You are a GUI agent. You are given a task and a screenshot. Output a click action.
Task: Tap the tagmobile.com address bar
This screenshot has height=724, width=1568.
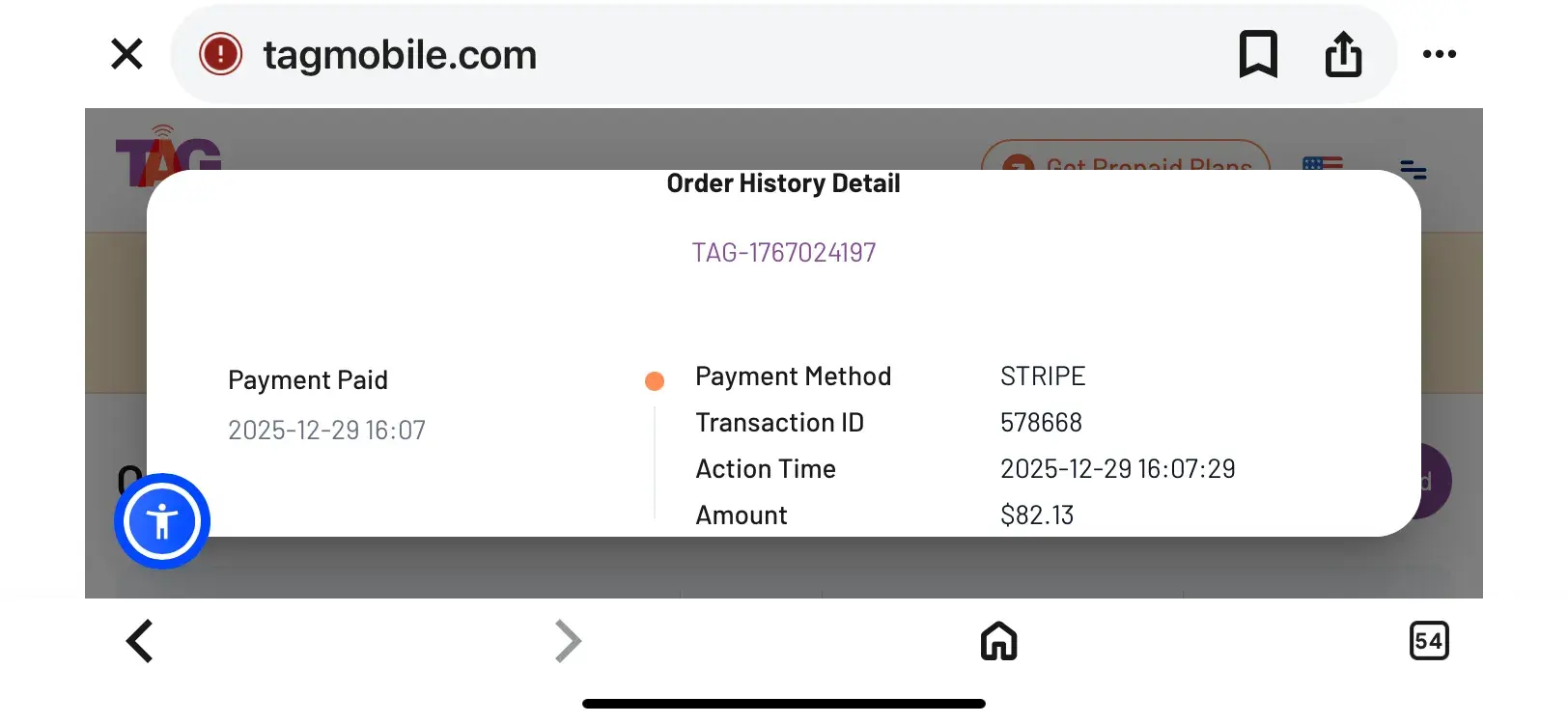tap(676, 55)
